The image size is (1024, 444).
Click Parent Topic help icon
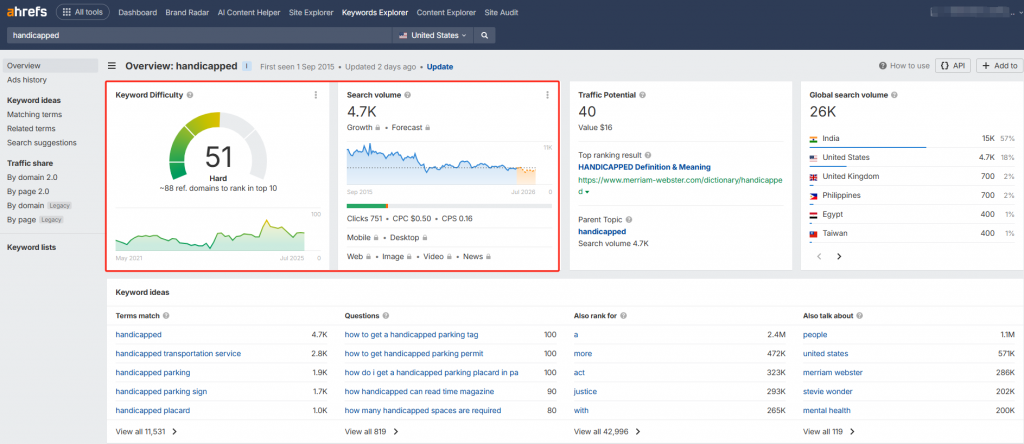click(629, 220)
